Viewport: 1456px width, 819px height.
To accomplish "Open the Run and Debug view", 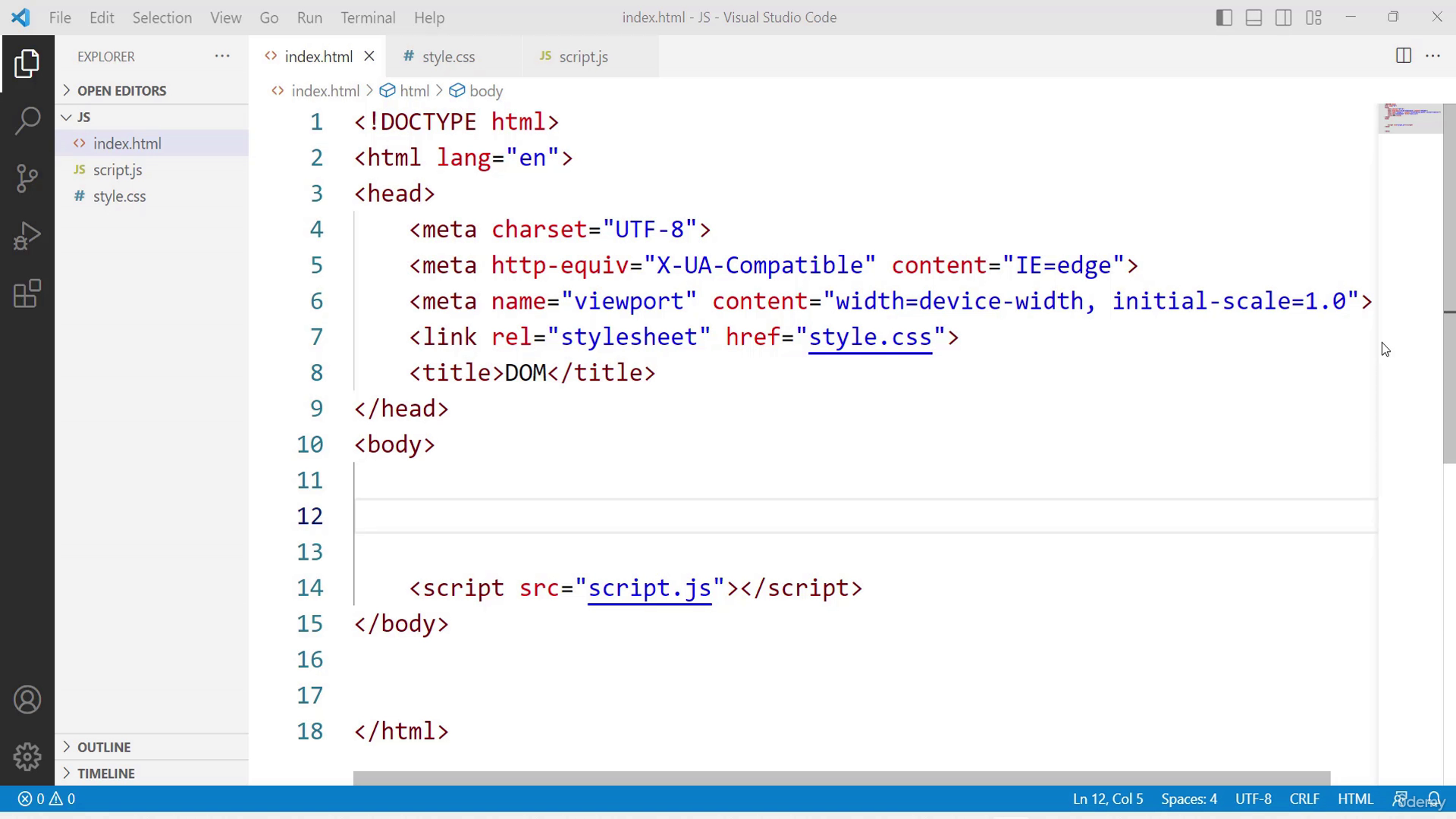I will [27, 236].
